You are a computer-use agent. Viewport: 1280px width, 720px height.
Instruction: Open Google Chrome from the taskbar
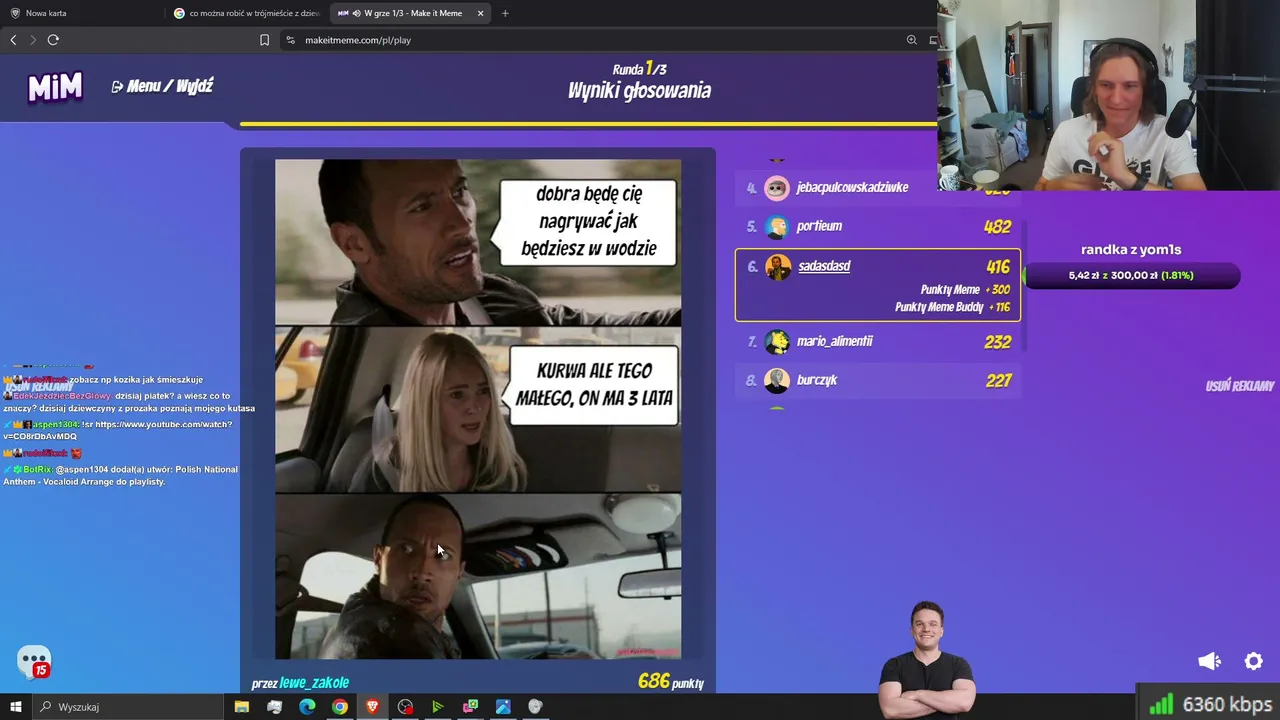pos(340,707)
